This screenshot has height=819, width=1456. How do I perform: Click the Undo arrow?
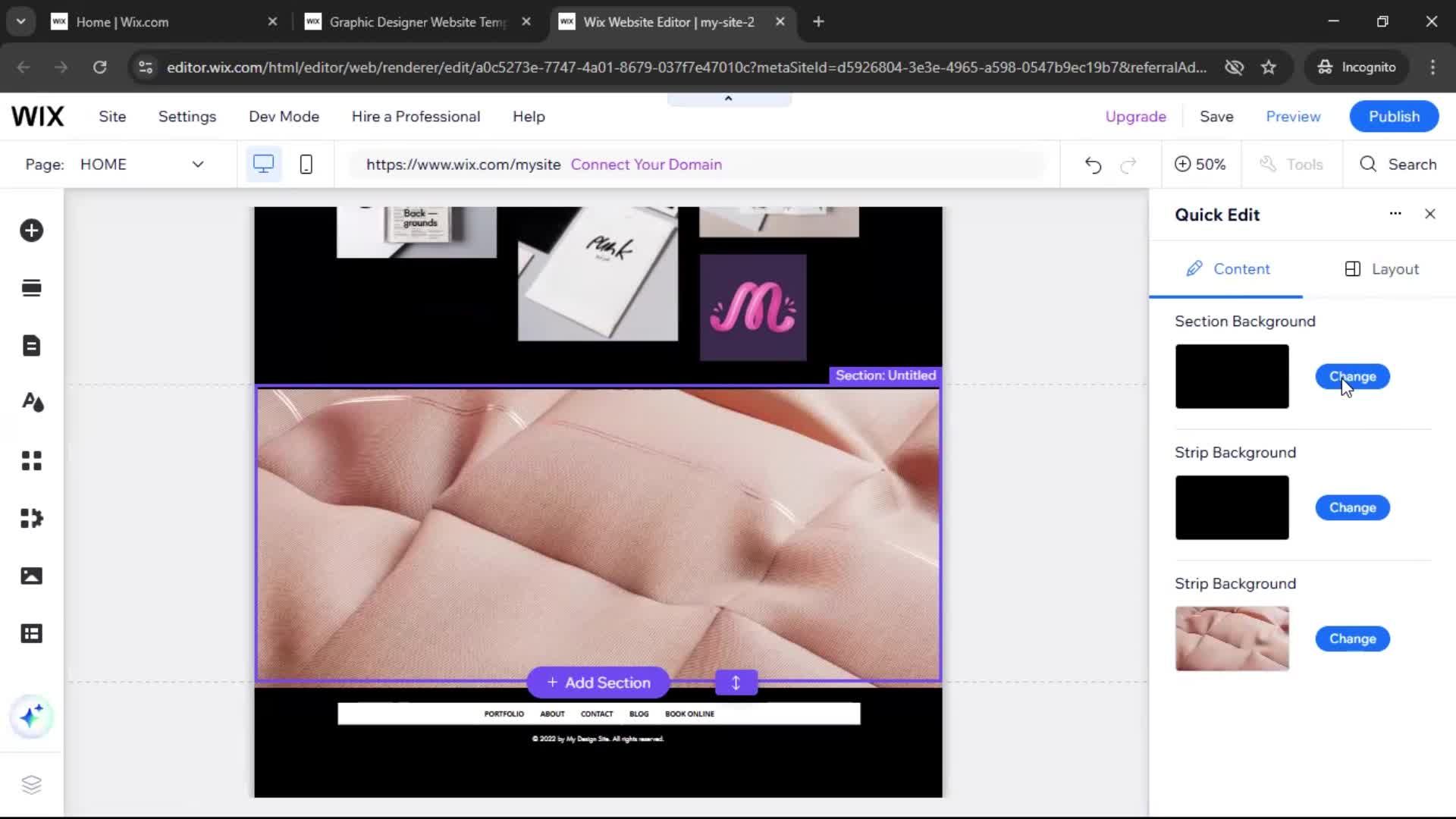1093,165
